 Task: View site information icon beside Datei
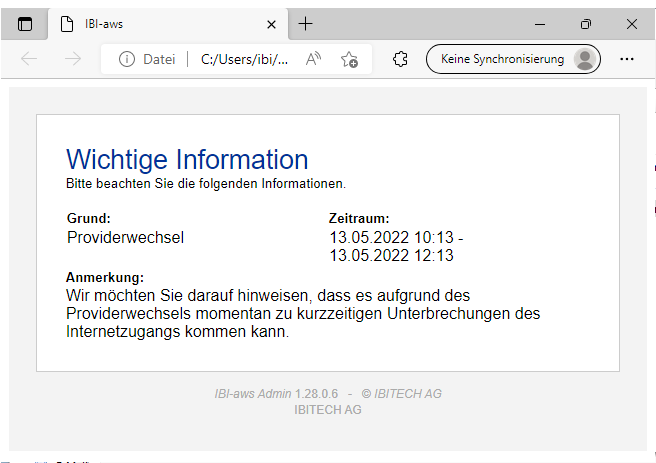pos(127,59)
